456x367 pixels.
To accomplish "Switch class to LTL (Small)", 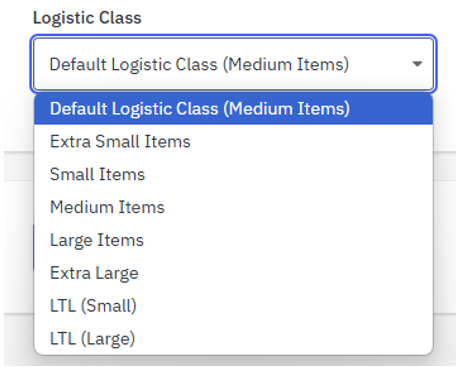I will (233, 305).
